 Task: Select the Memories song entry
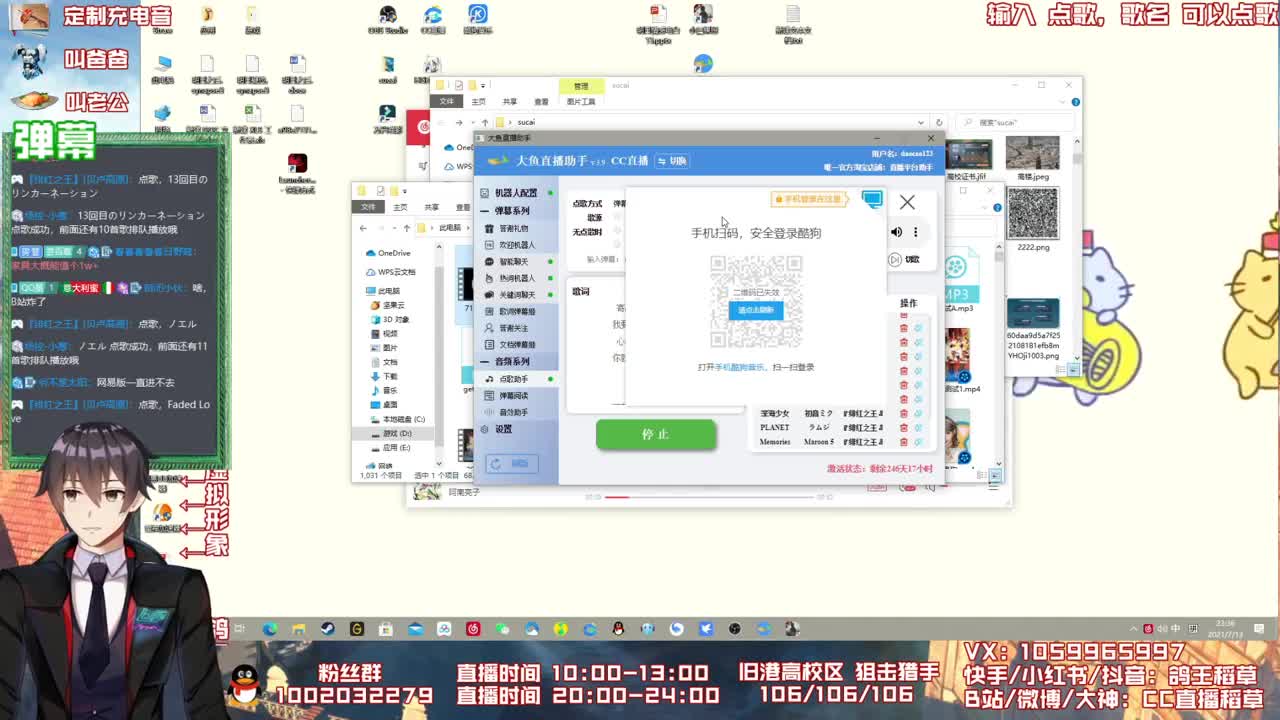click(x=775, y=442)
